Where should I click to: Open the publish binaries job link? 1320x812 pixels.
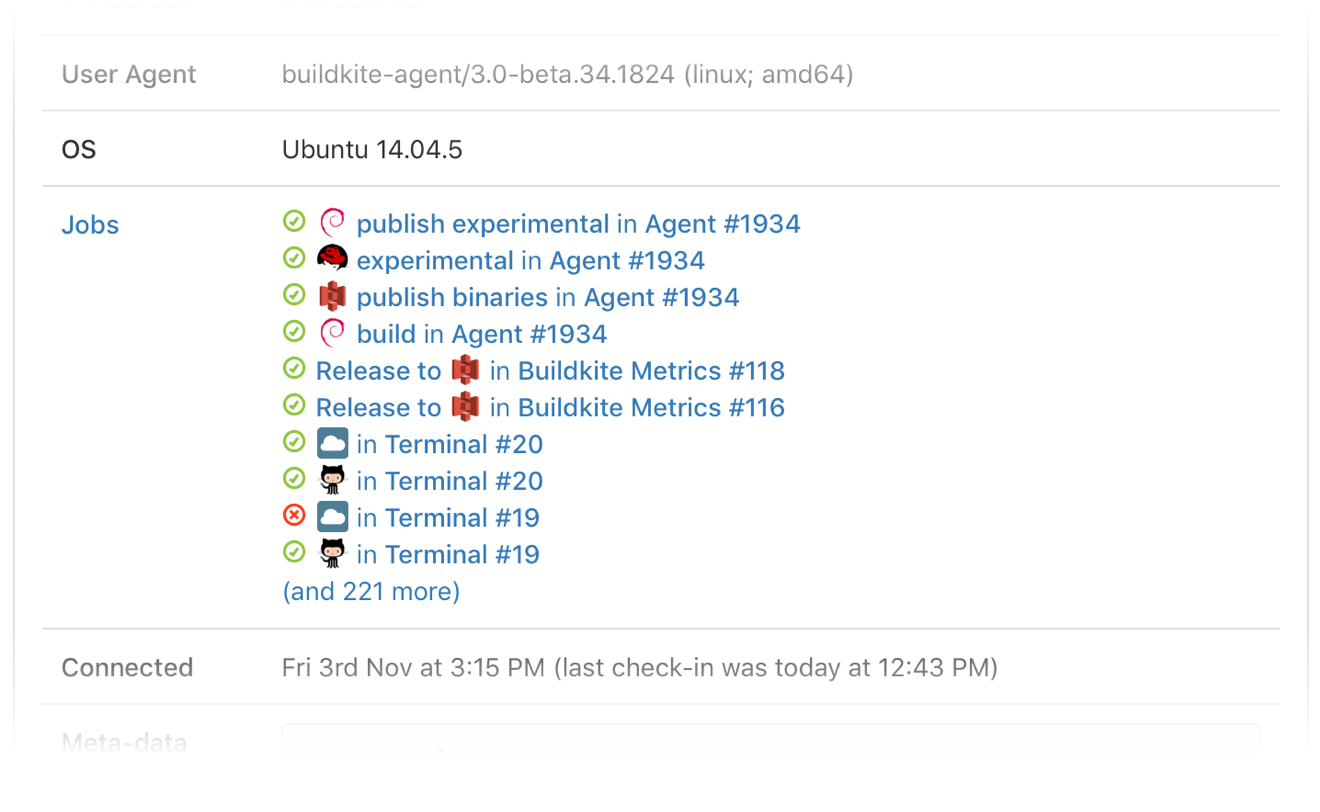click(452, 297)
